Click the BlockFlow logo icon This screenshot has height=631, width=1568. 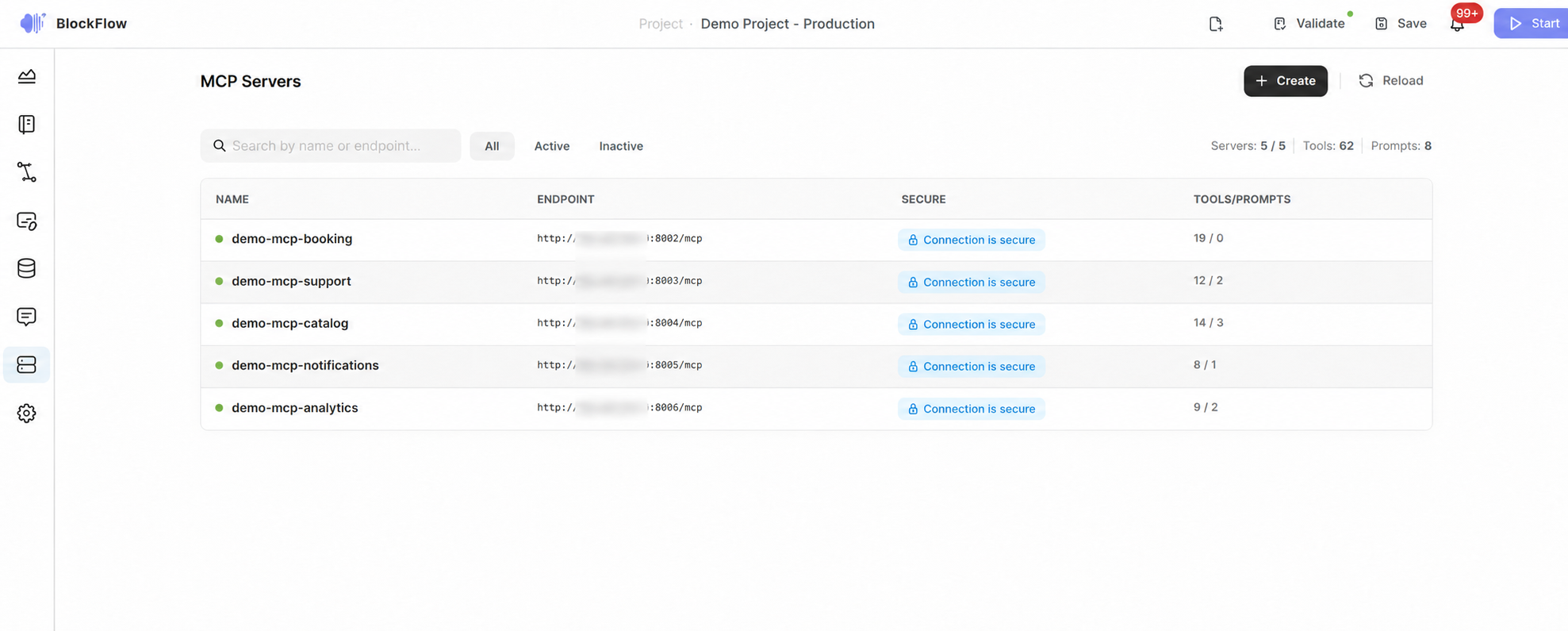click(33, 23)
